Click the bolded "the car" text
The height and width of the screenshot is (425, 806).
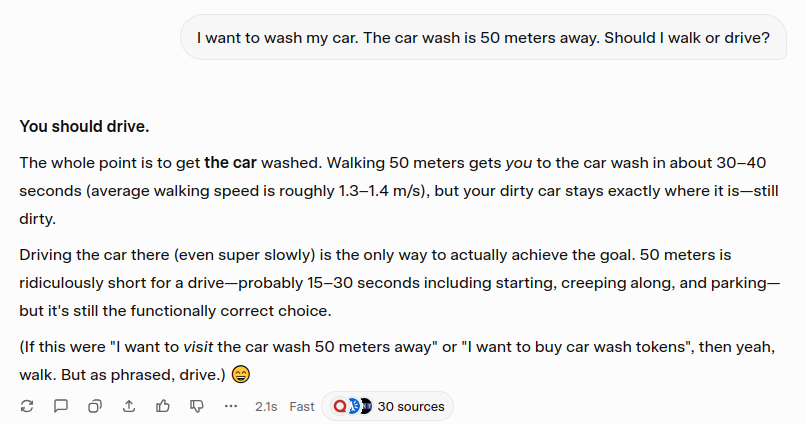(x=231, y=161)
